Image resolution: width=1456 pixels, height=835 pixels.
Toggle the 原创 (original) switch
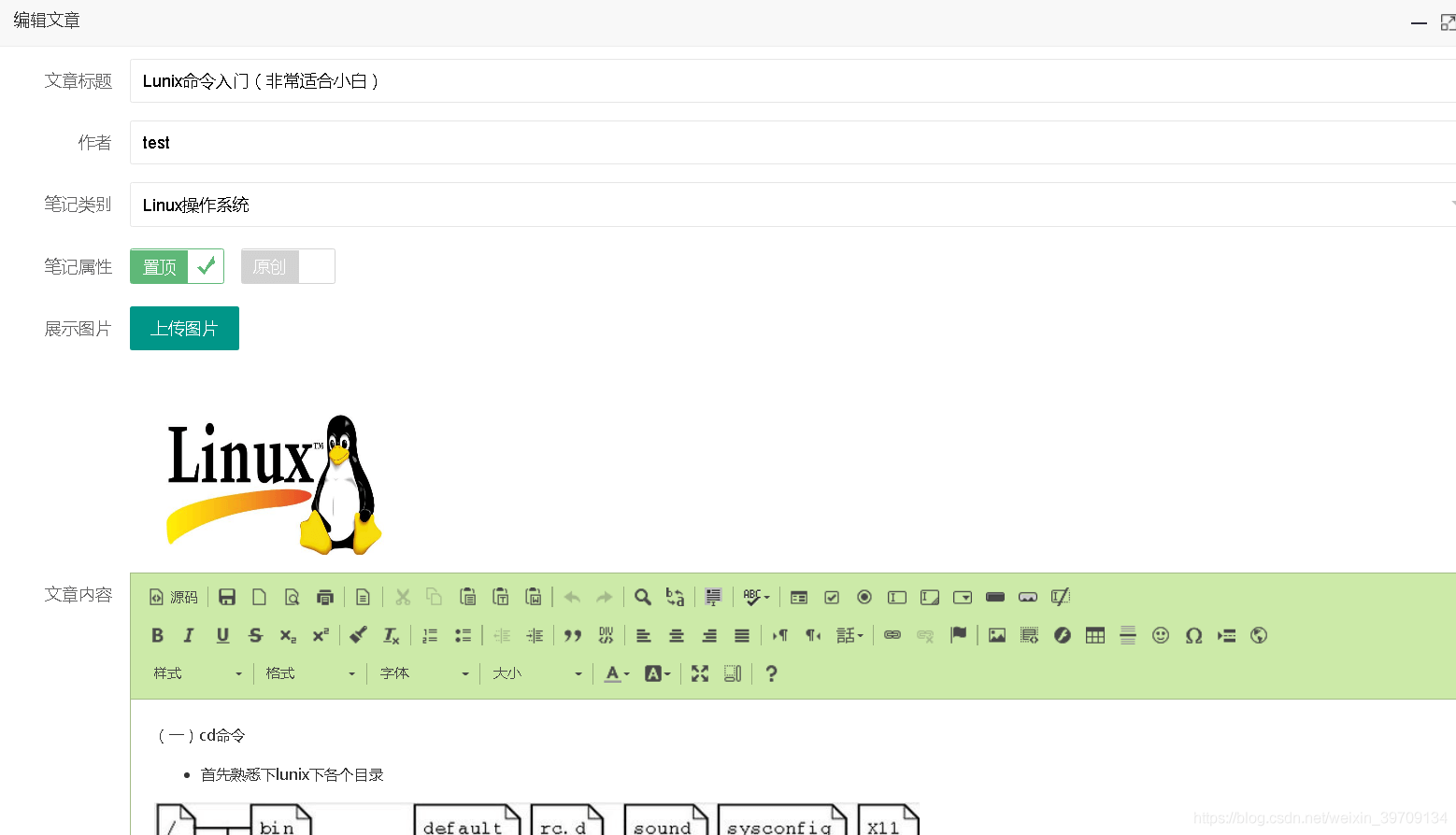(288, 266)
